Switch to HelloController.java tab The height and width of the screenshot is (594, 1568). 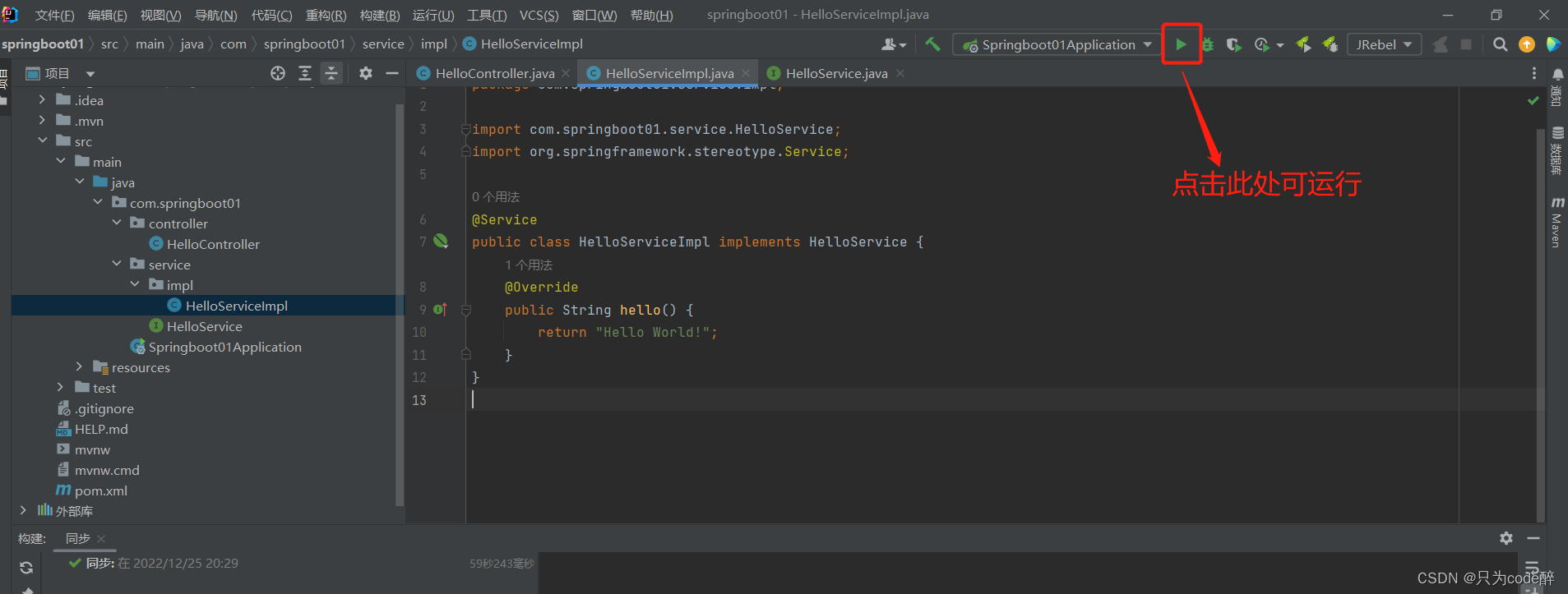494,73
